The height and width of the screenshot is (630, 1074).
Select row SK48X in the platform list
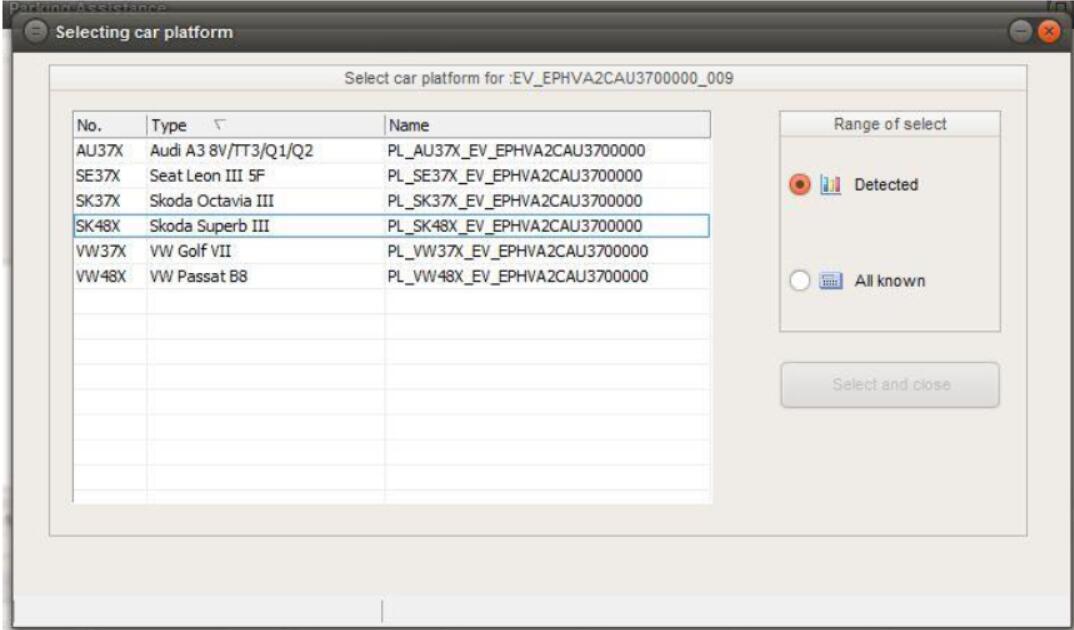(391, 226)
